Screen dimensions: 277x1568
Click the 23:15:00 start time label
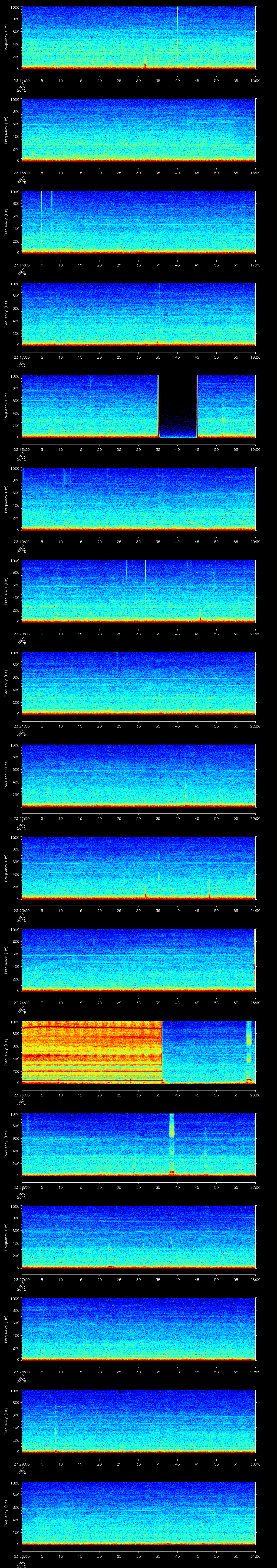coord(21,173)
